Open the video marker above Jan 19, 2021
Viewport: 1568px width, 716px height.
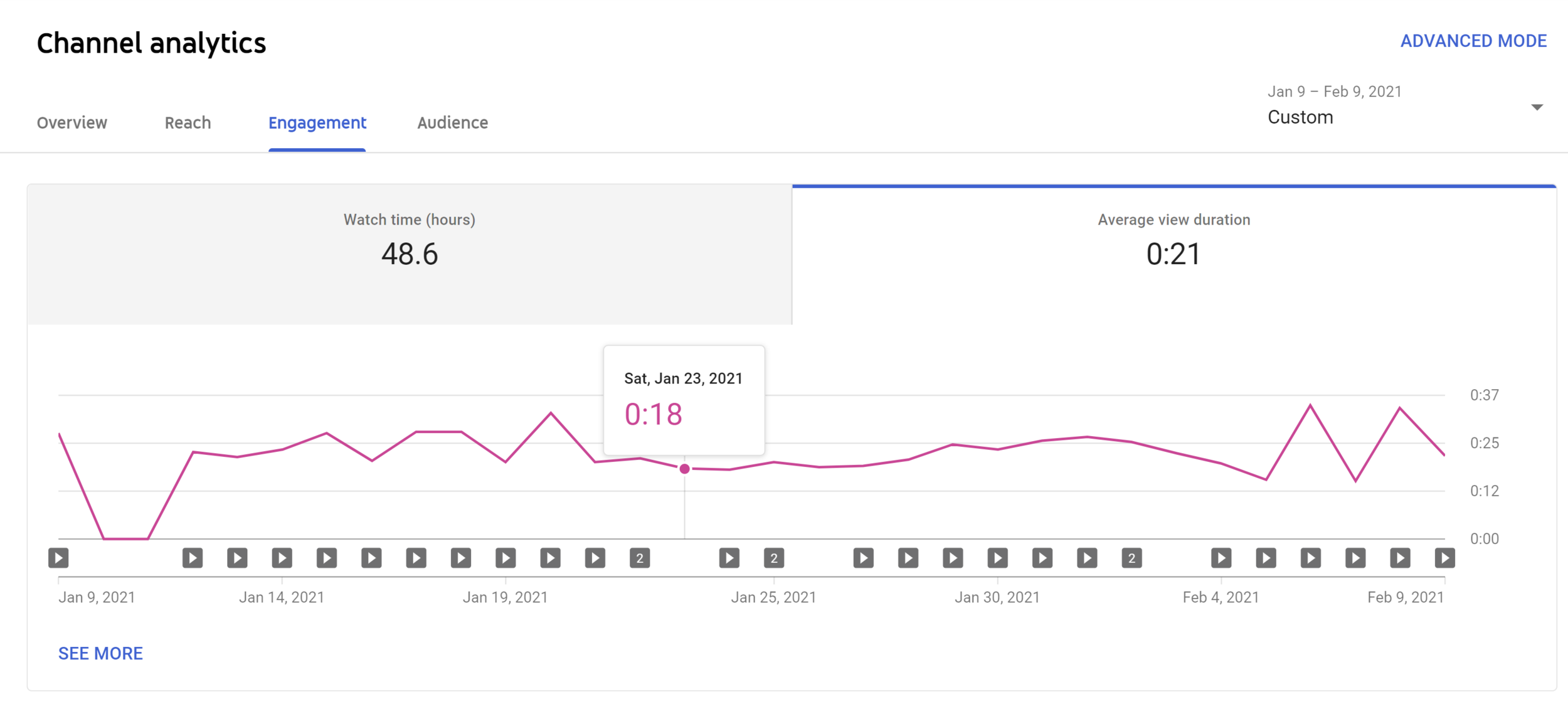coord(506,558)
